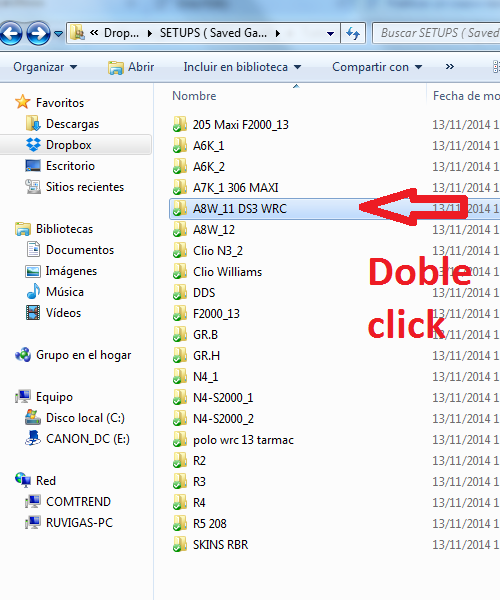Viewport: 500px width, 600px height.
Task: Select A7K_1 306 MAXI folder icon
Action: (x=179, y=188)
